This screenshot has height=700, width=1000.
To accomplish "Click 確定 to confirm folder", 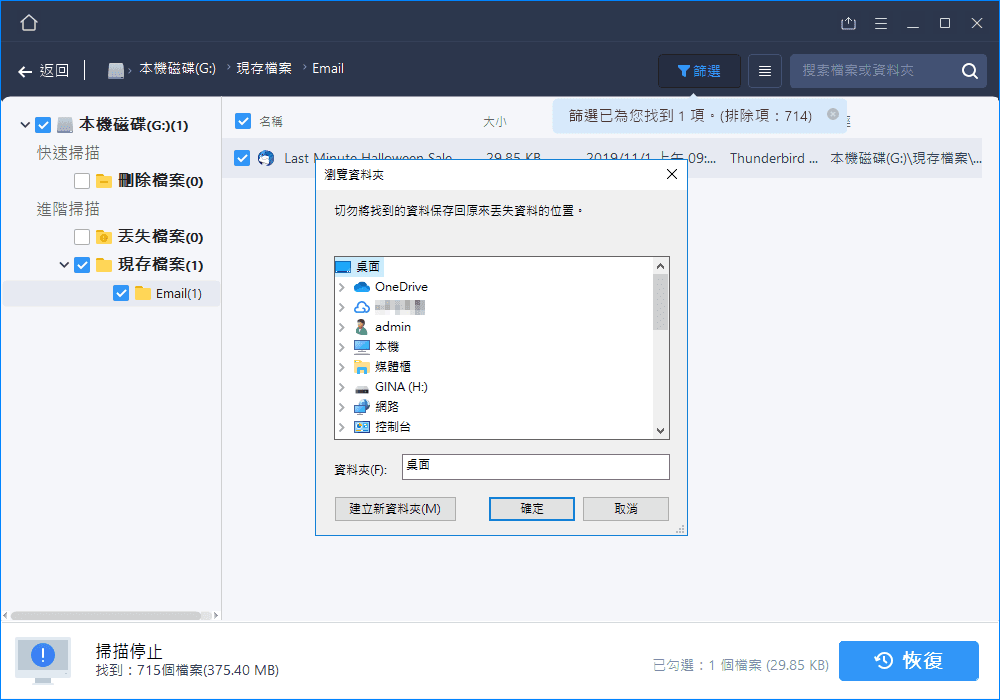I will (x=531, y=508).
